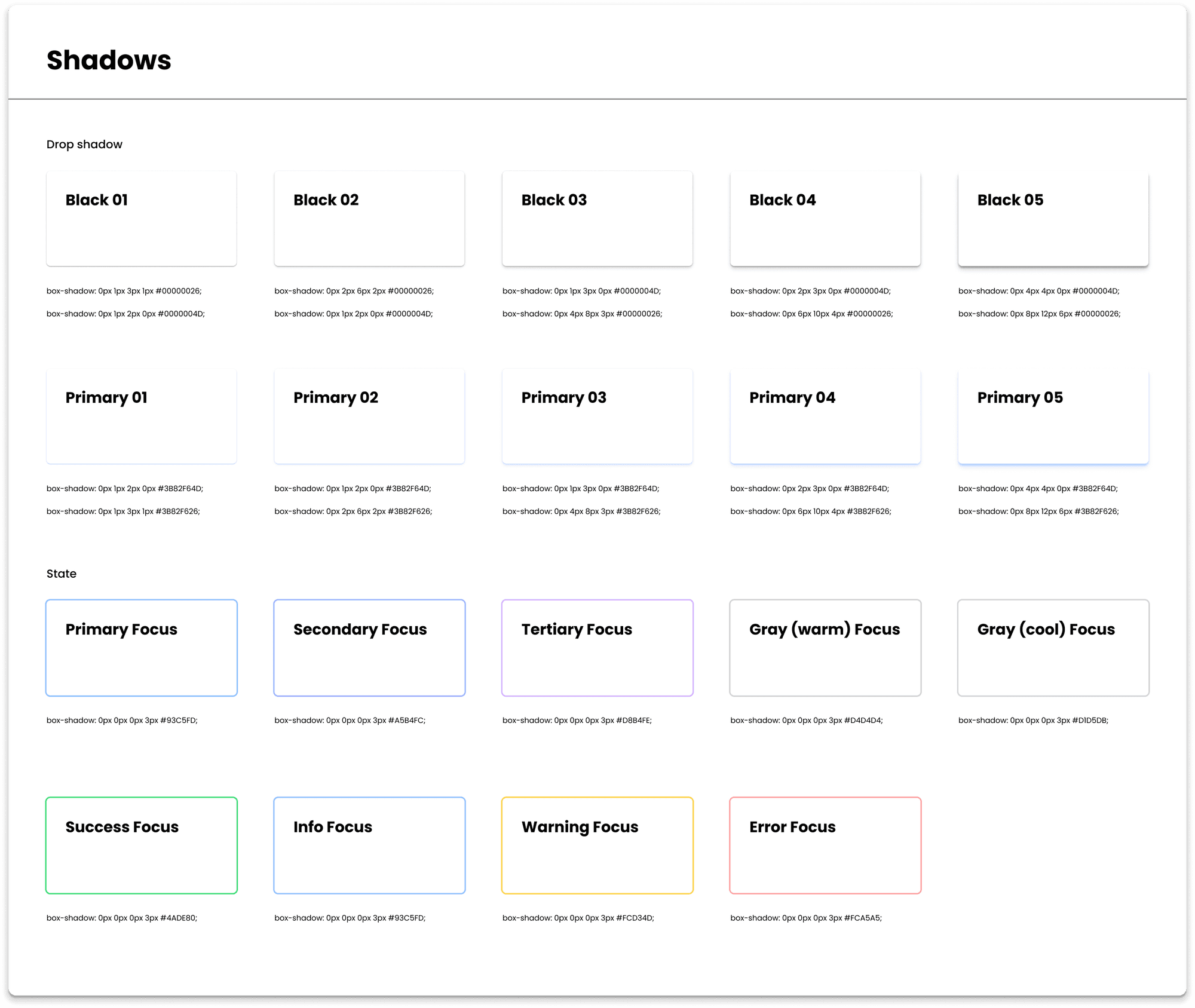This screenshot has height=1008, width=1195.
Task: Click the Primary 04 shadow card
Action: (x=825, y=416)
